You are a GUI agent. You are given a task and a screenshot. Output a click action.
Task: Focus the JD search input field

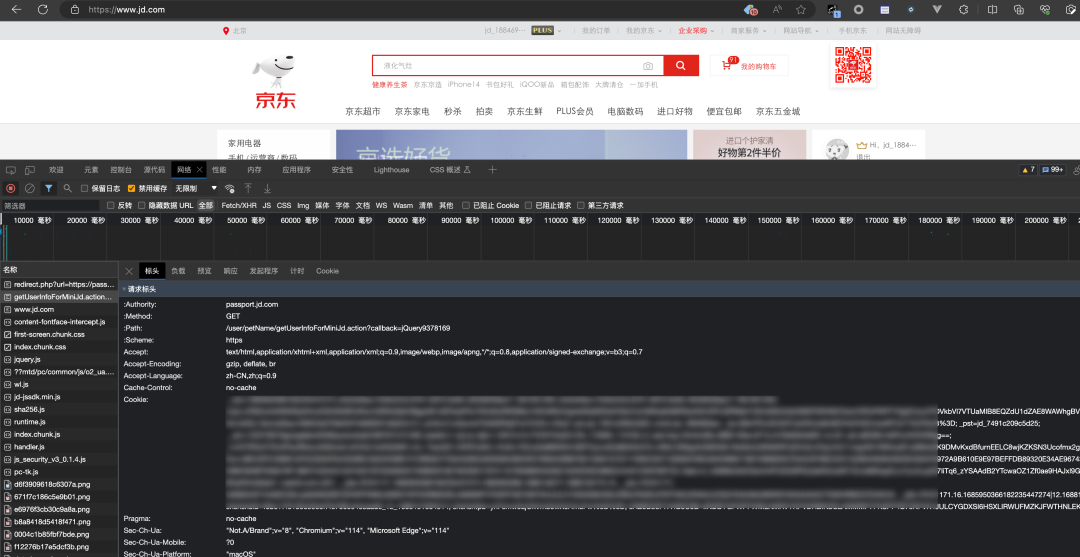click(518, 65)
